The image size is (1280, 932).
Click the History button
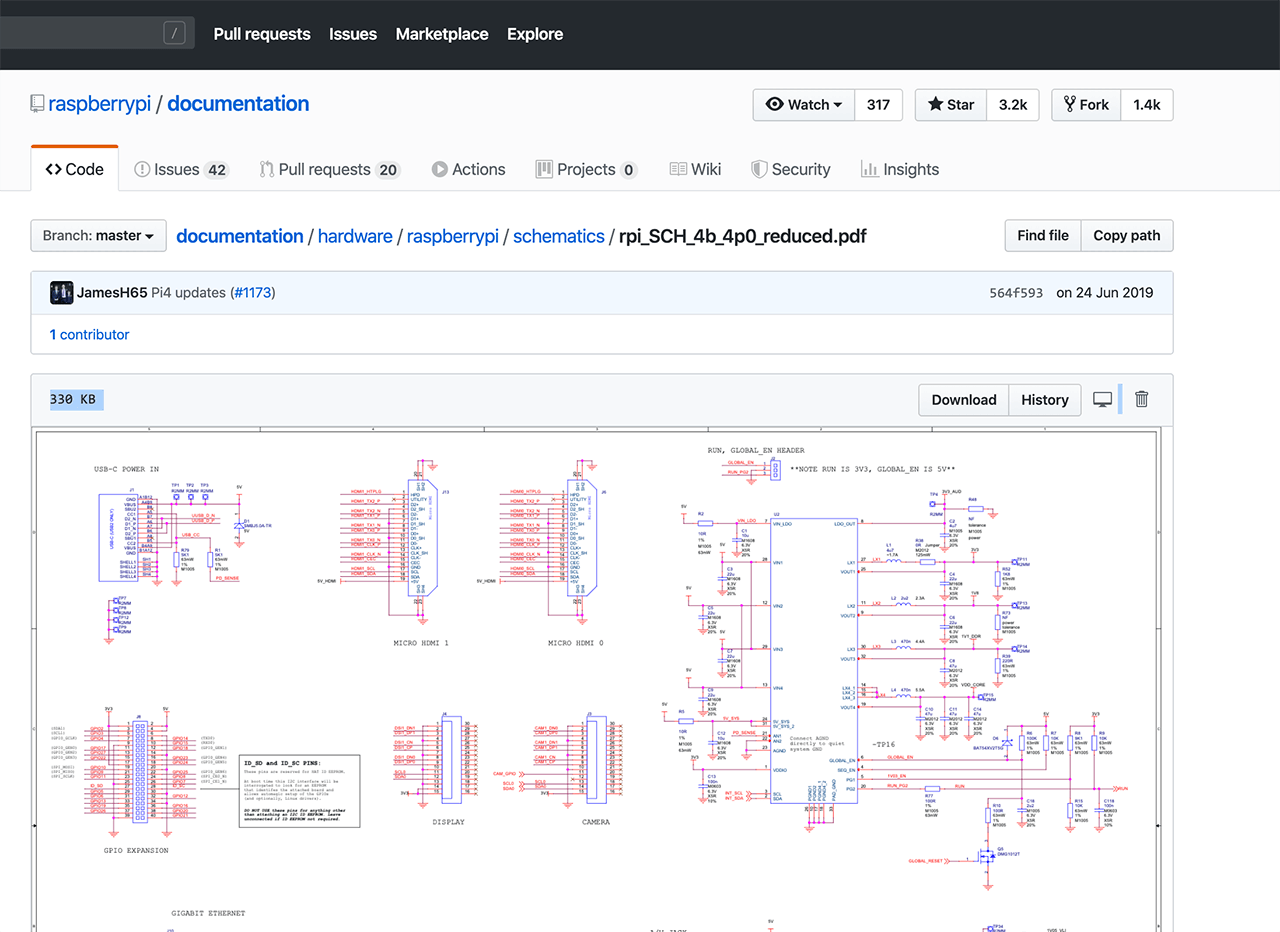[1045, 400]
